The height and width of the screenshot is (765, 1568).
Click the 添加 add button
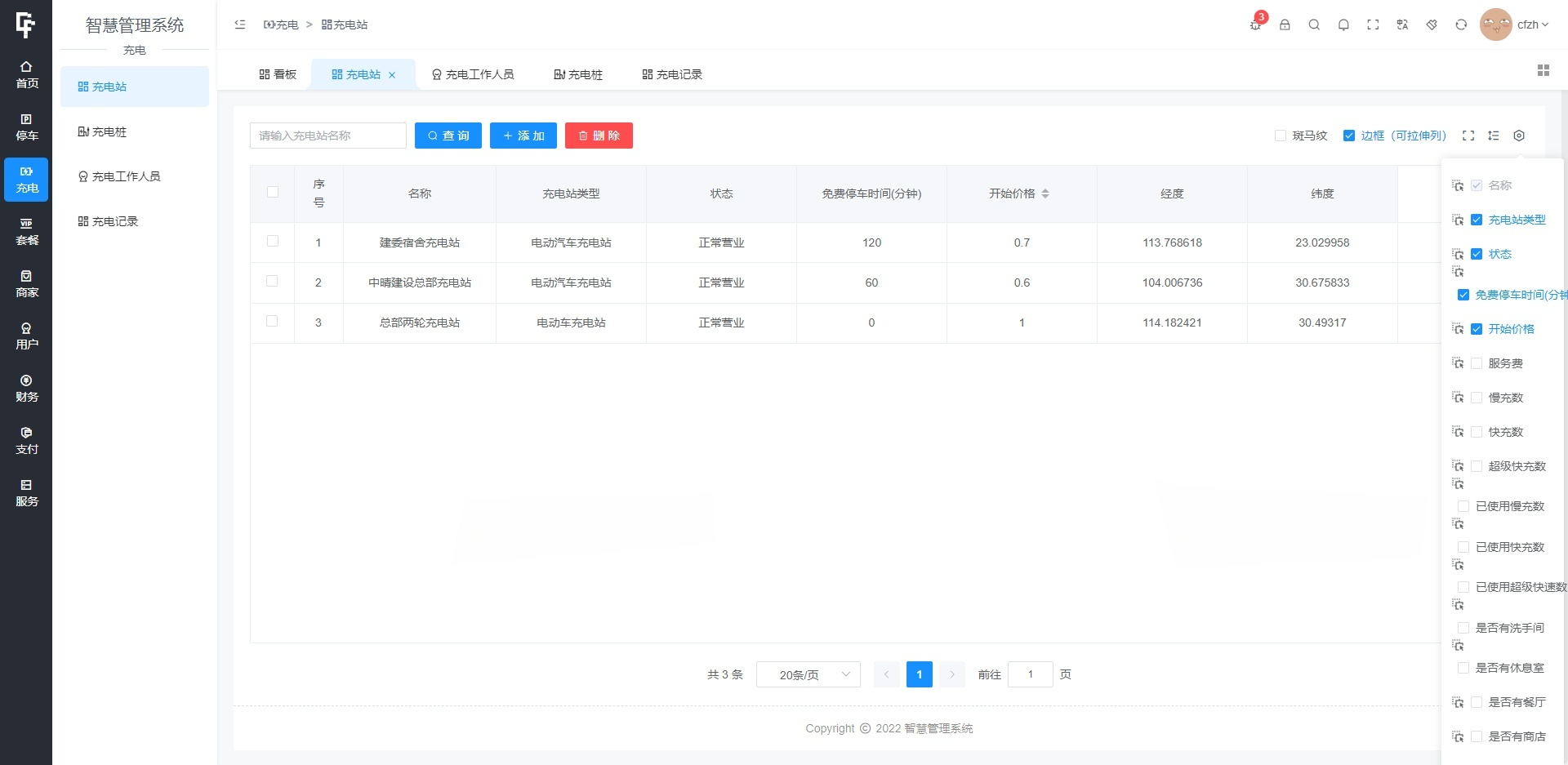point(523,136)
